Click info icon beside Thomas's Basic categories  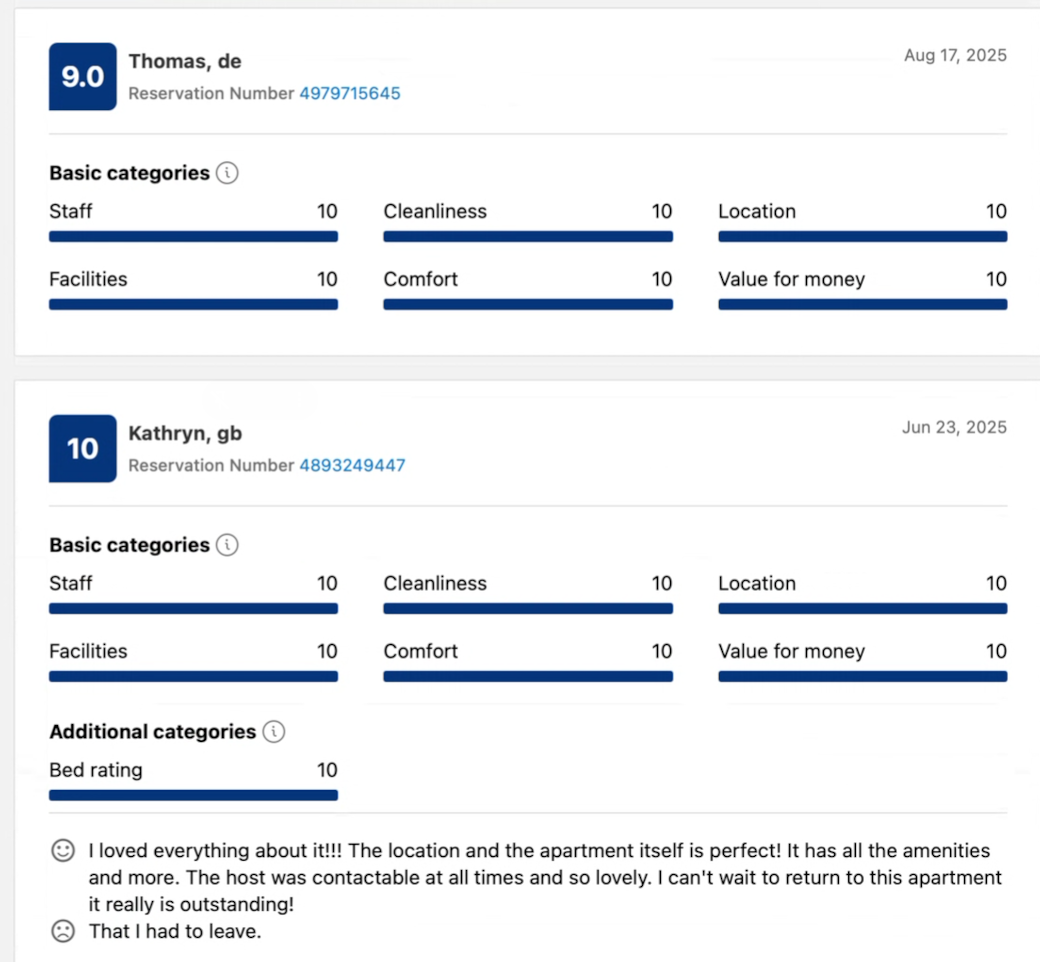228,173
